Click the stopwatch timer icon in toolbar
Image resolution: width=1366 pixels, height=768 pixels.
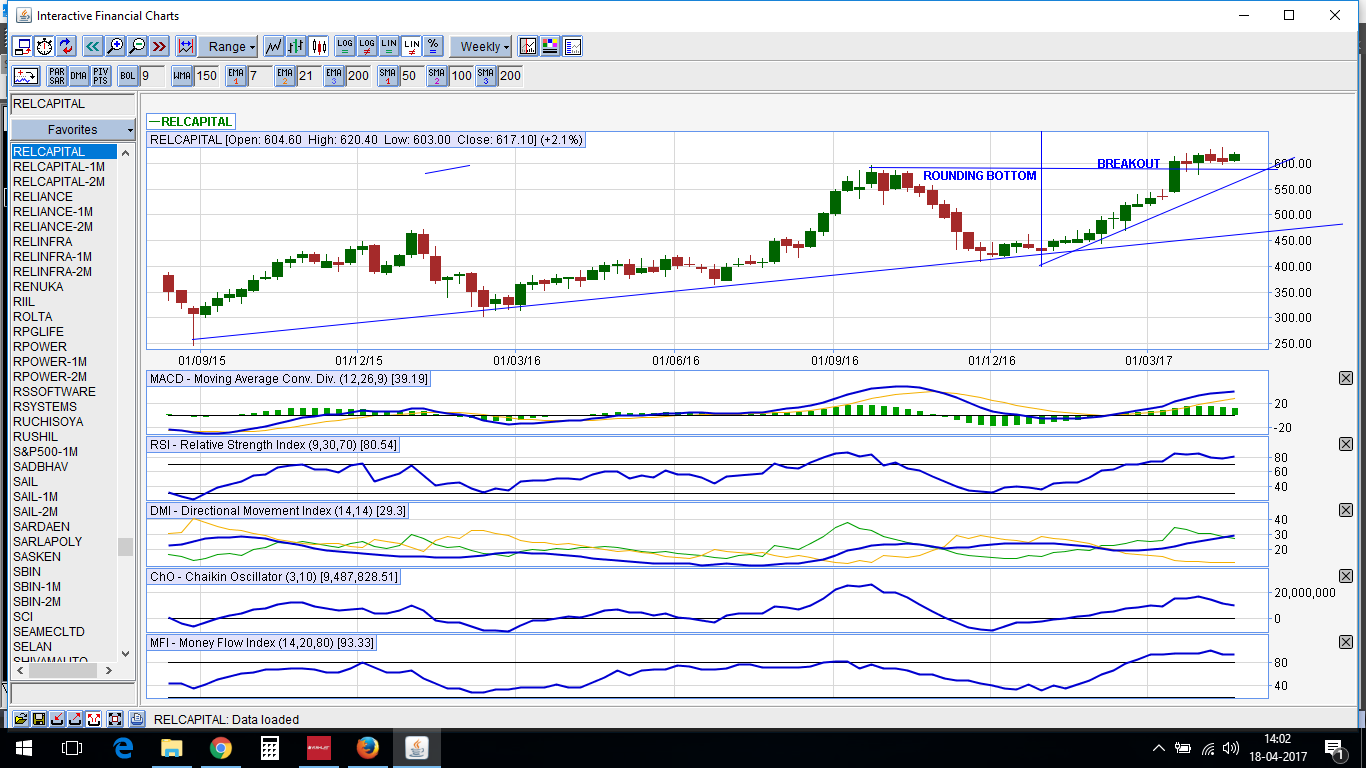(x=44, y=46)
